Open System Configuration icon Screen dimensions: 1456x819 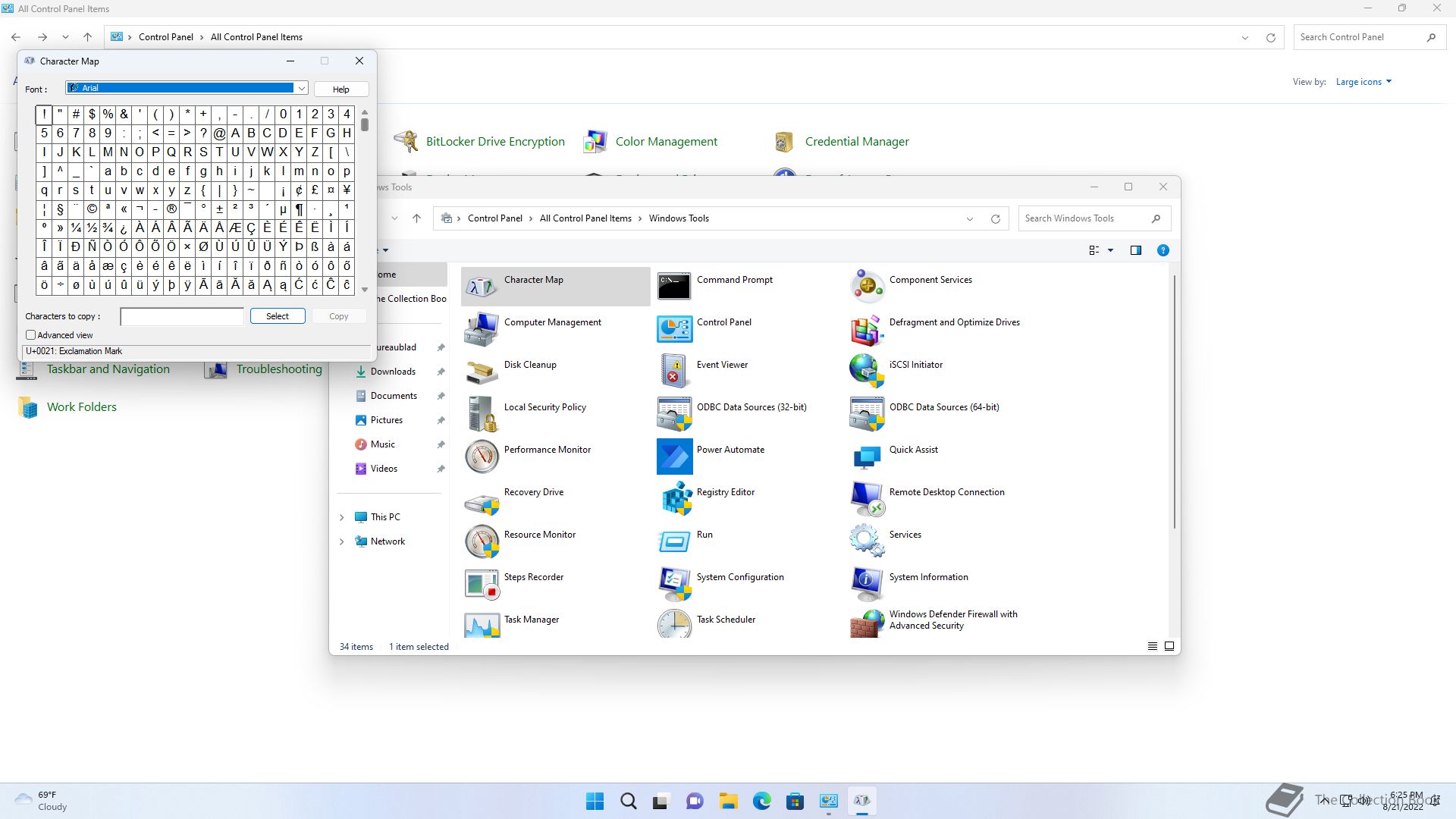[674, 584]
